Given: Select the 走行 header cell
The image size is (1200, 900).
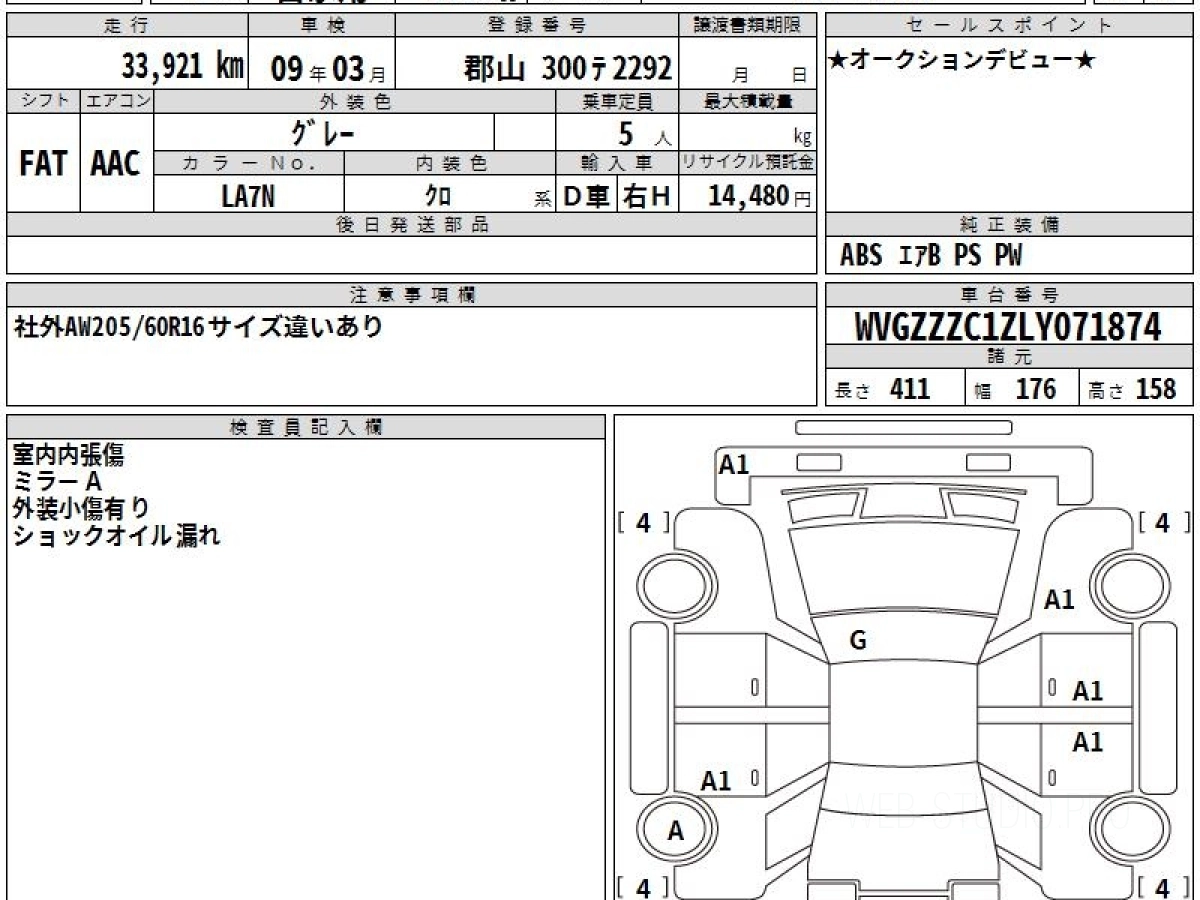Looking at the screenshot, I should tap(127, 26).
